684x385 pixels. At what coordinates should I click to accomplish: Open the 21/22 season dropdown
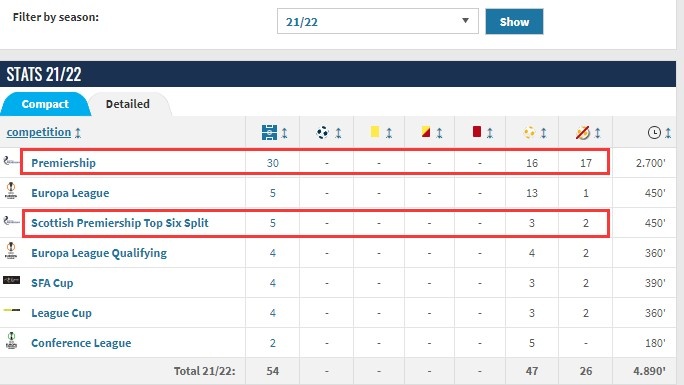378,21
